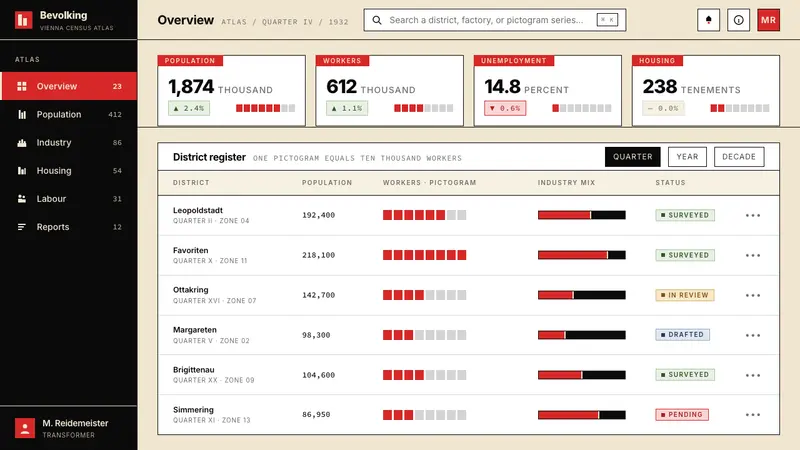Screen dimensions: 800x450
Task: Go to Overview in sidebar
Action: point(68,86)
